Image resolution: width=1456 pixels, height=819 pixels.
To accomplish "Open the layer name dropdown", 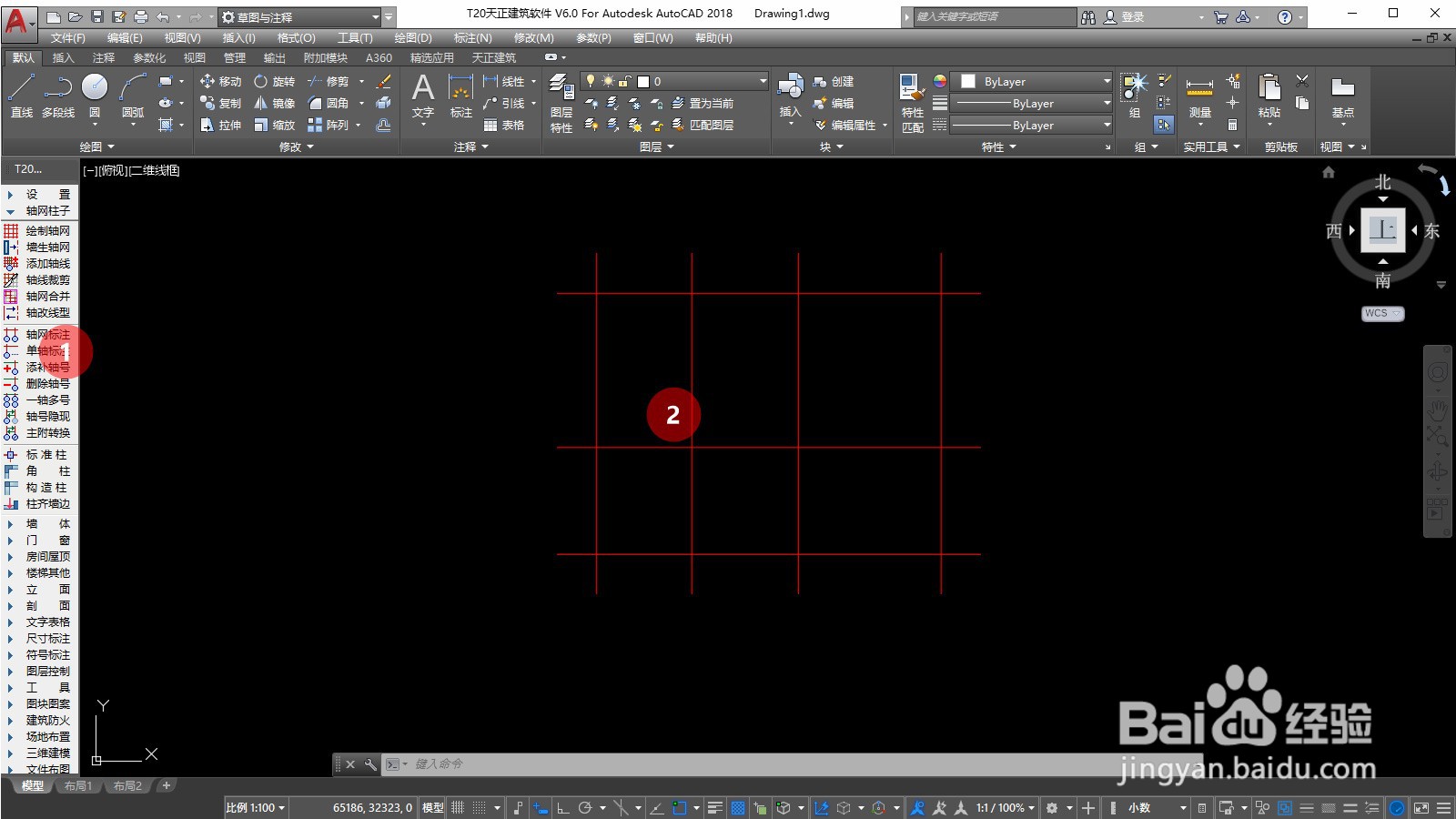I will click(675, 81).
